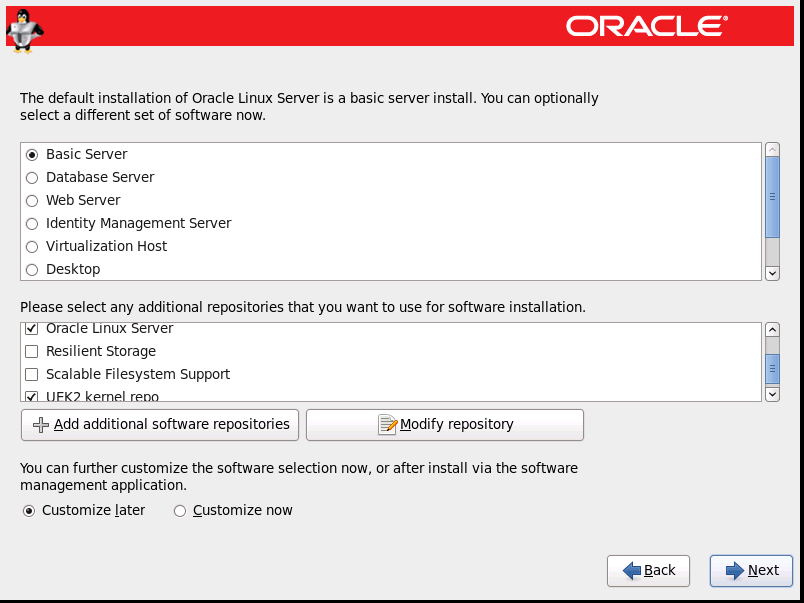This screenshot has height=603, width=804.
Task: Click the right arrow icon on Next
Action: 735,571
